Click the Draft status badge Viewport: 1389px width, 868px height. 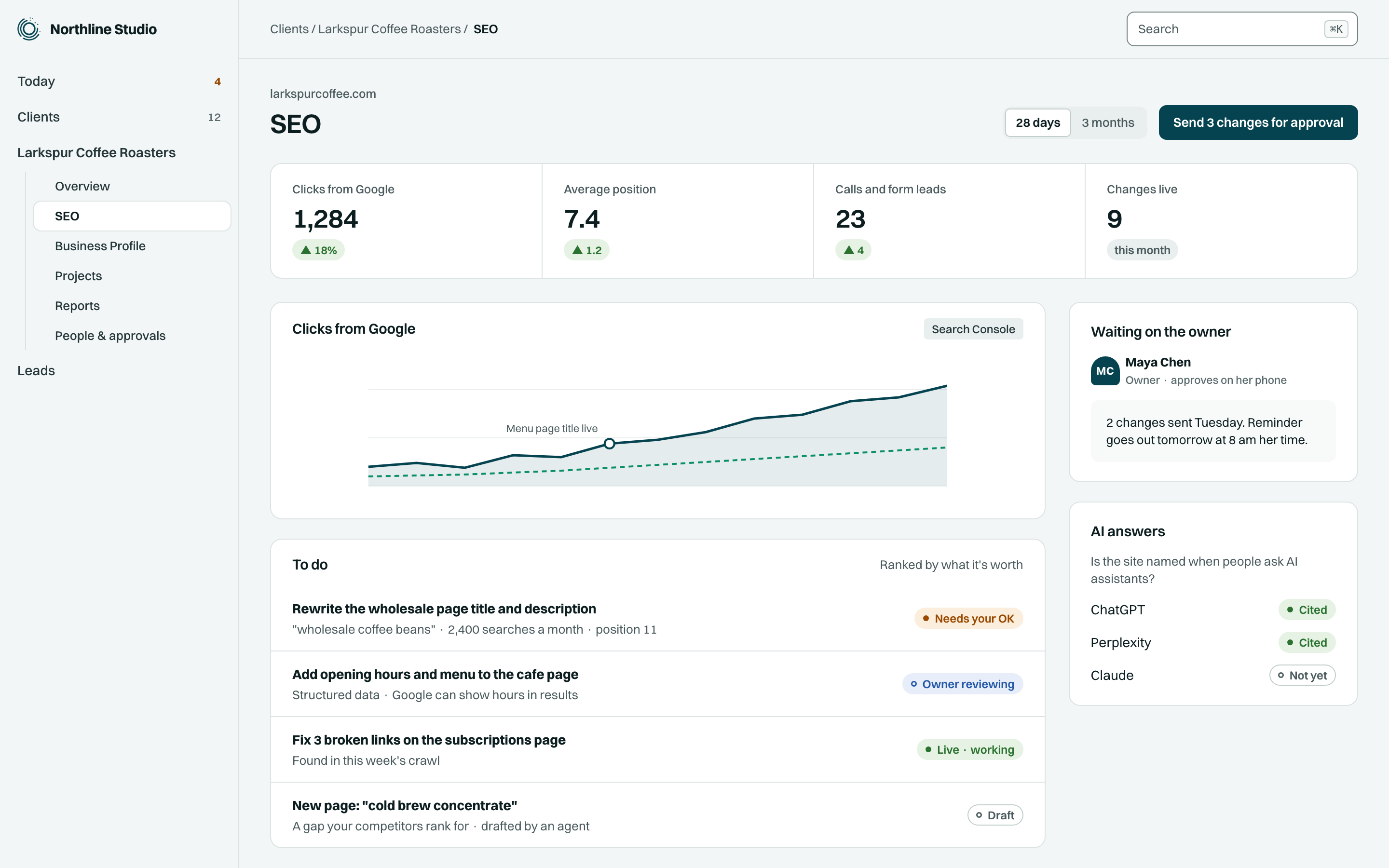pyautogui.click(x=994, y=814)
